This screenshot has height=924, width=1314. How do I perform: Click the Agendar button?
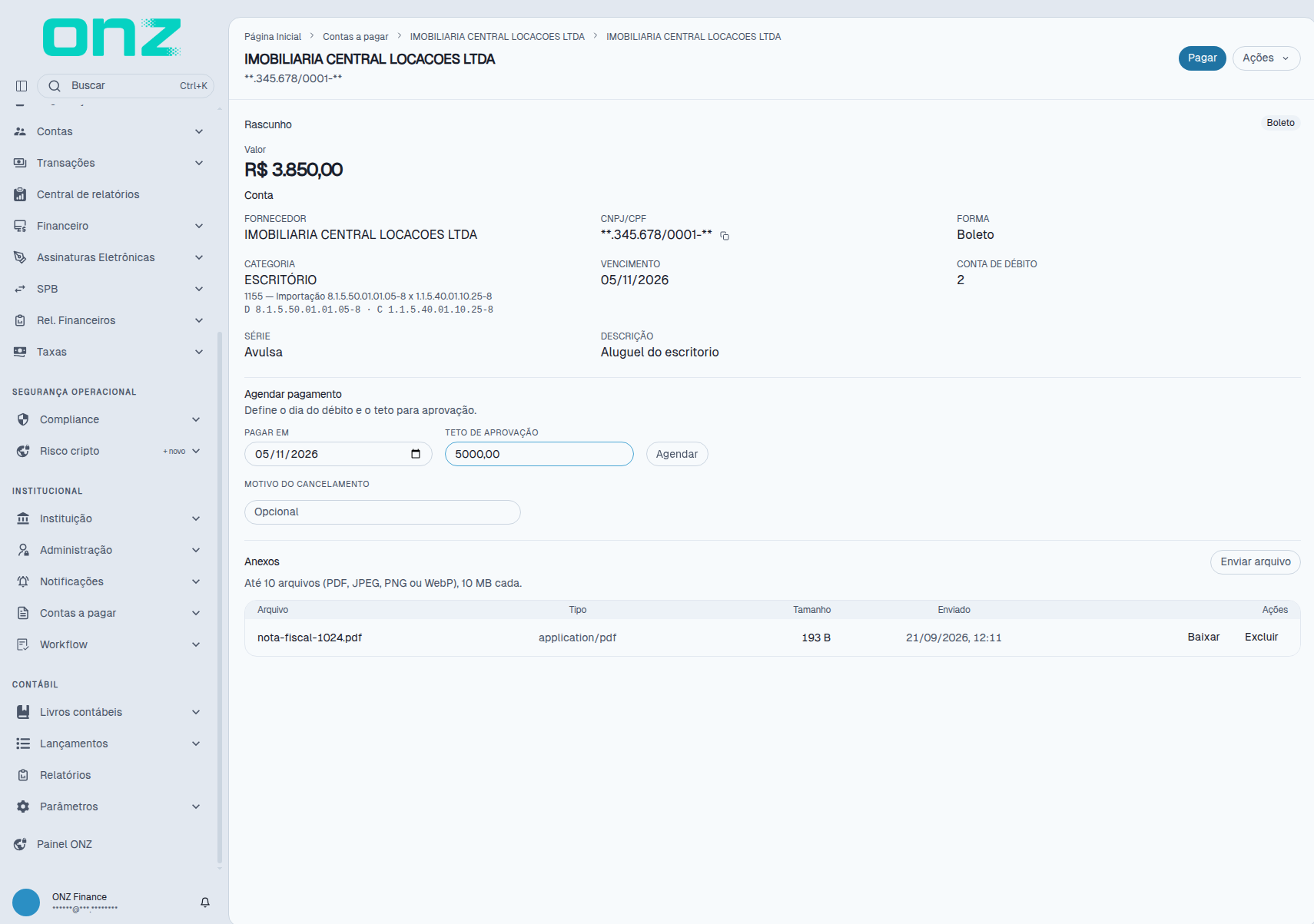tap(677, 454)
